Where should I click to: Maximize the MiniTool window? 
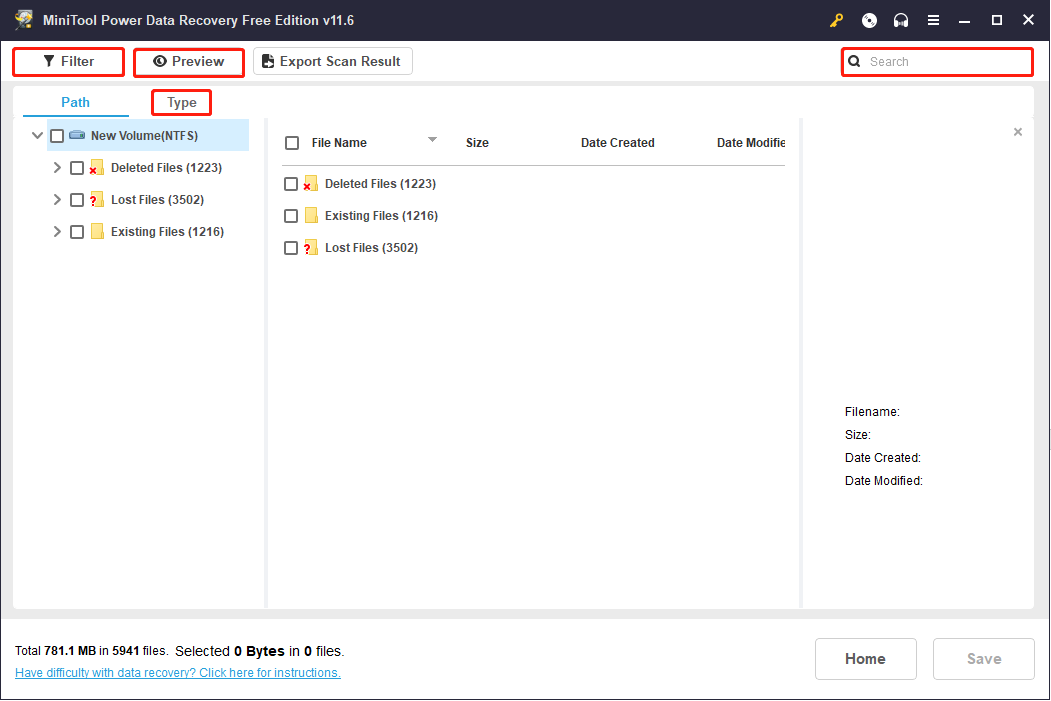click(997, 21)
